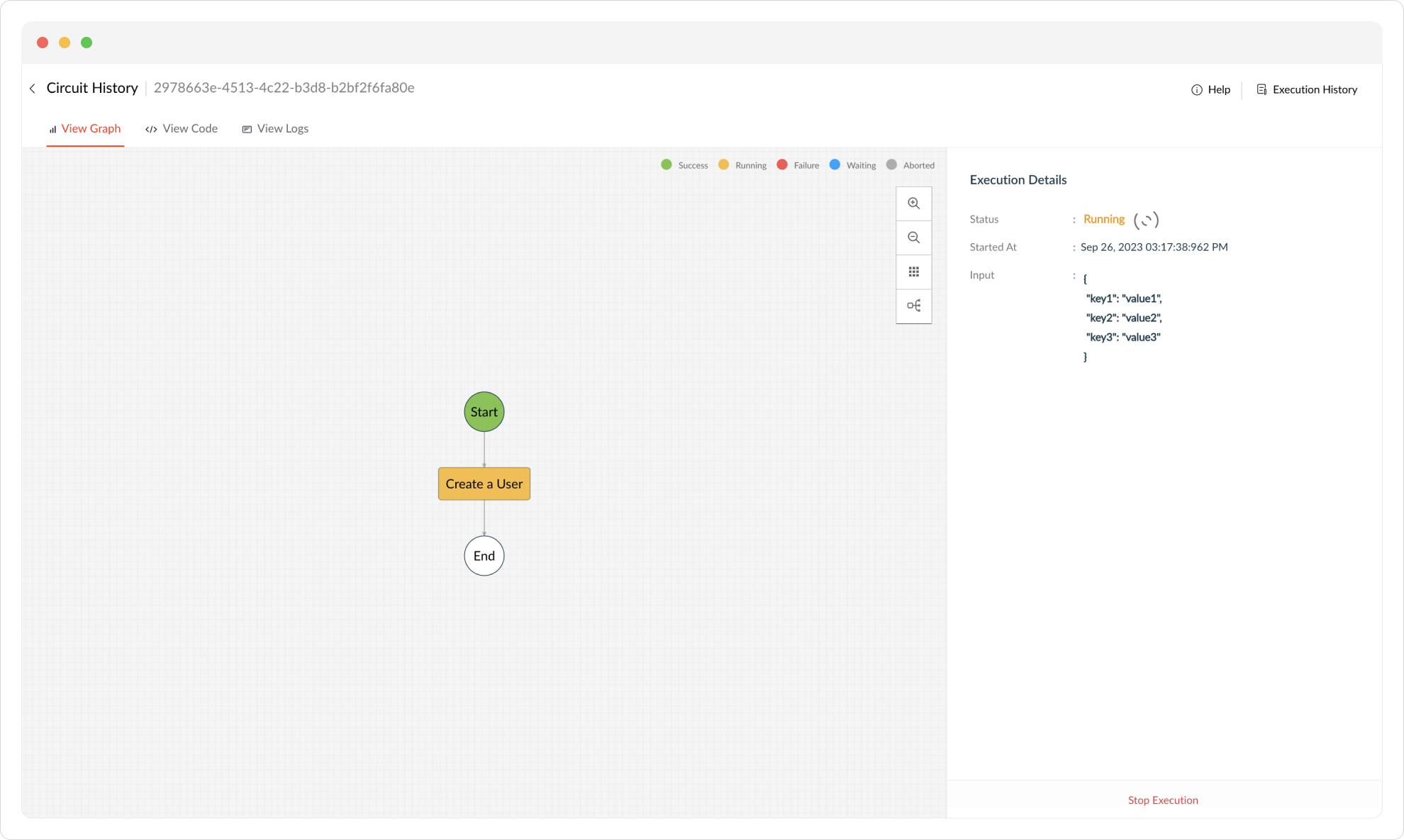Click the back arrow beside Circuit History
The width and height of the screenshot is (1404, 840).
point(33,89)
